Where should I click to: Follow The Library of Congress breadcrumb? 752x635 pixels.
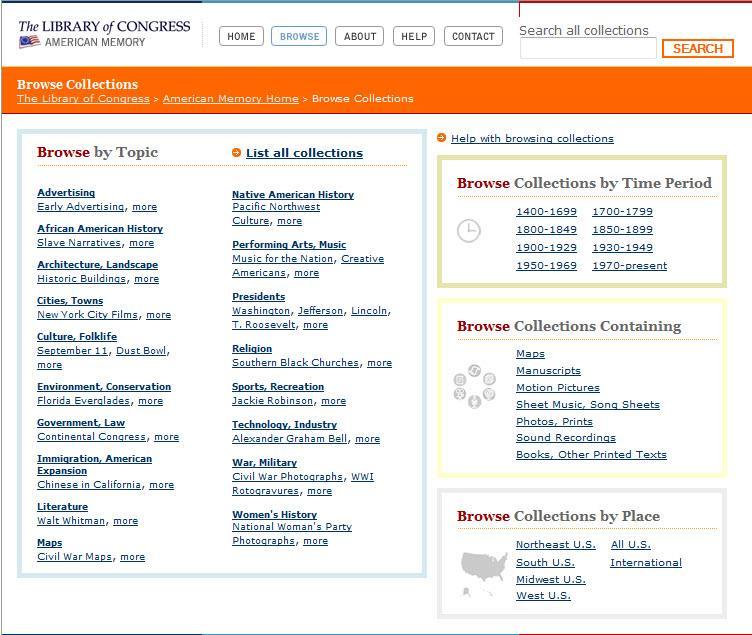(x=83, y=98)
